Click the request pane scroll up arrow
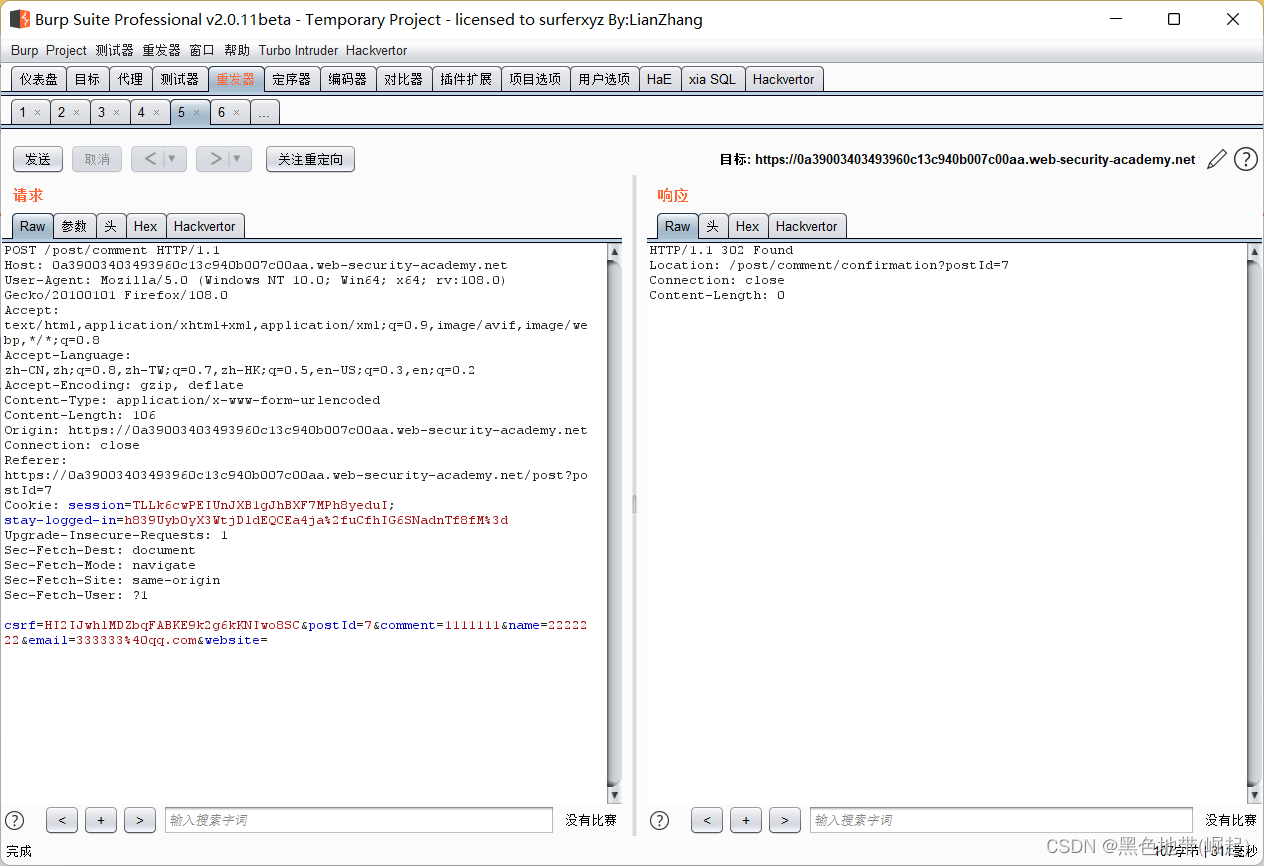1264x866 pixels. click(x=615, y=252)
